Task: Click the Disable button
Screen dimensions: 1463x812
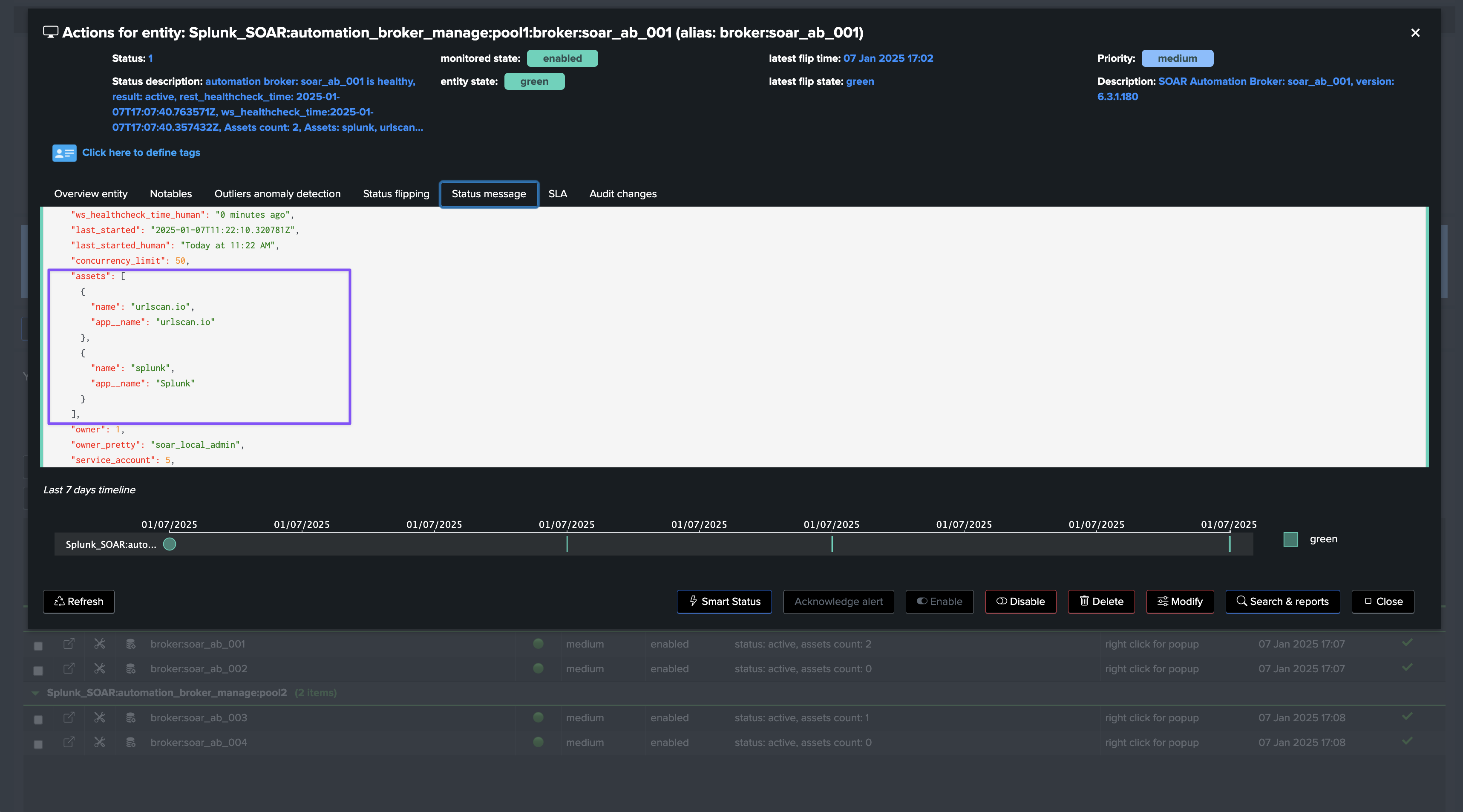Action: (1021, 602)
